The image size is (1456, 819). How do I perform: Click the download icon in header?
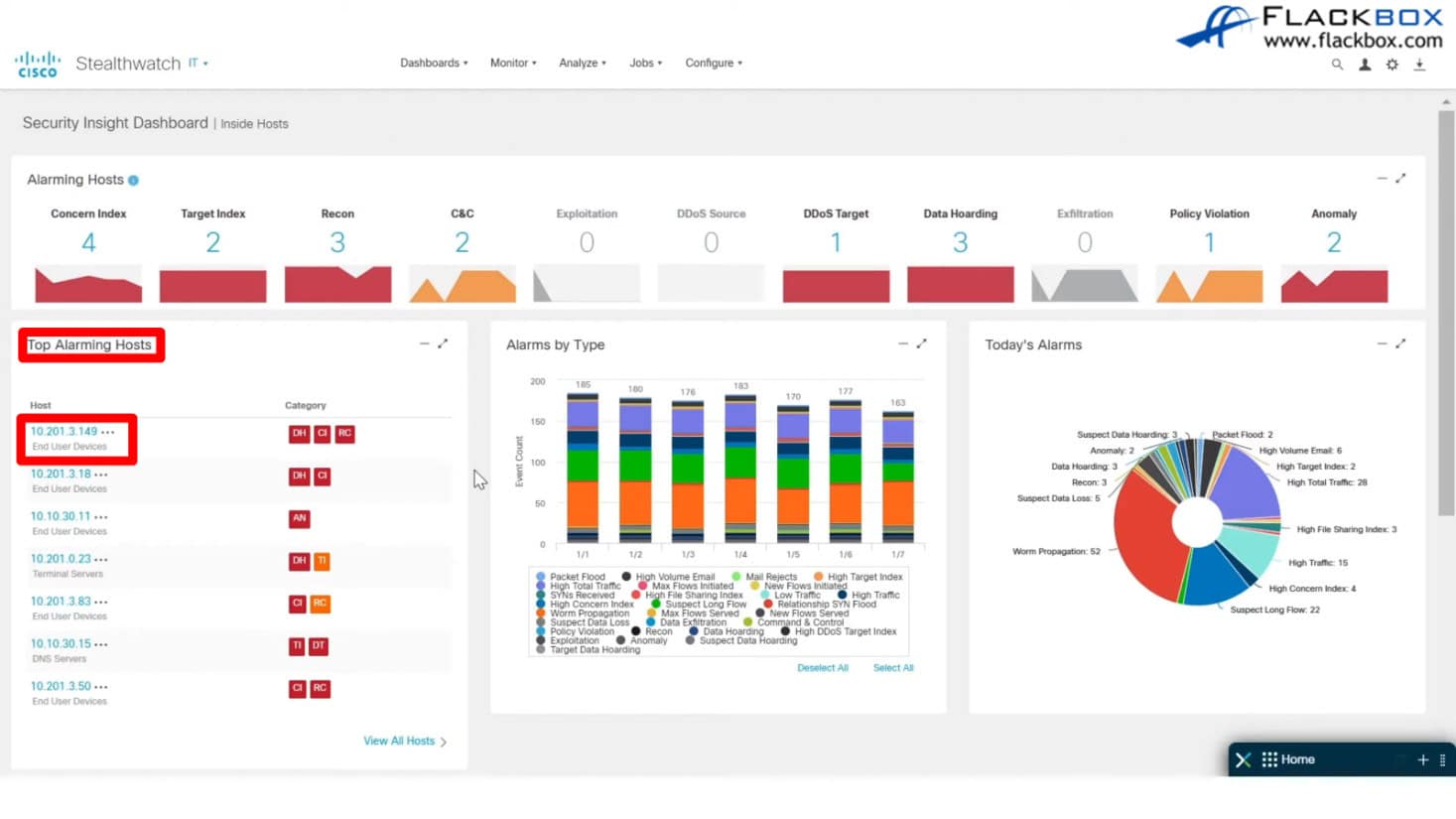click(x=1419, y=65)
